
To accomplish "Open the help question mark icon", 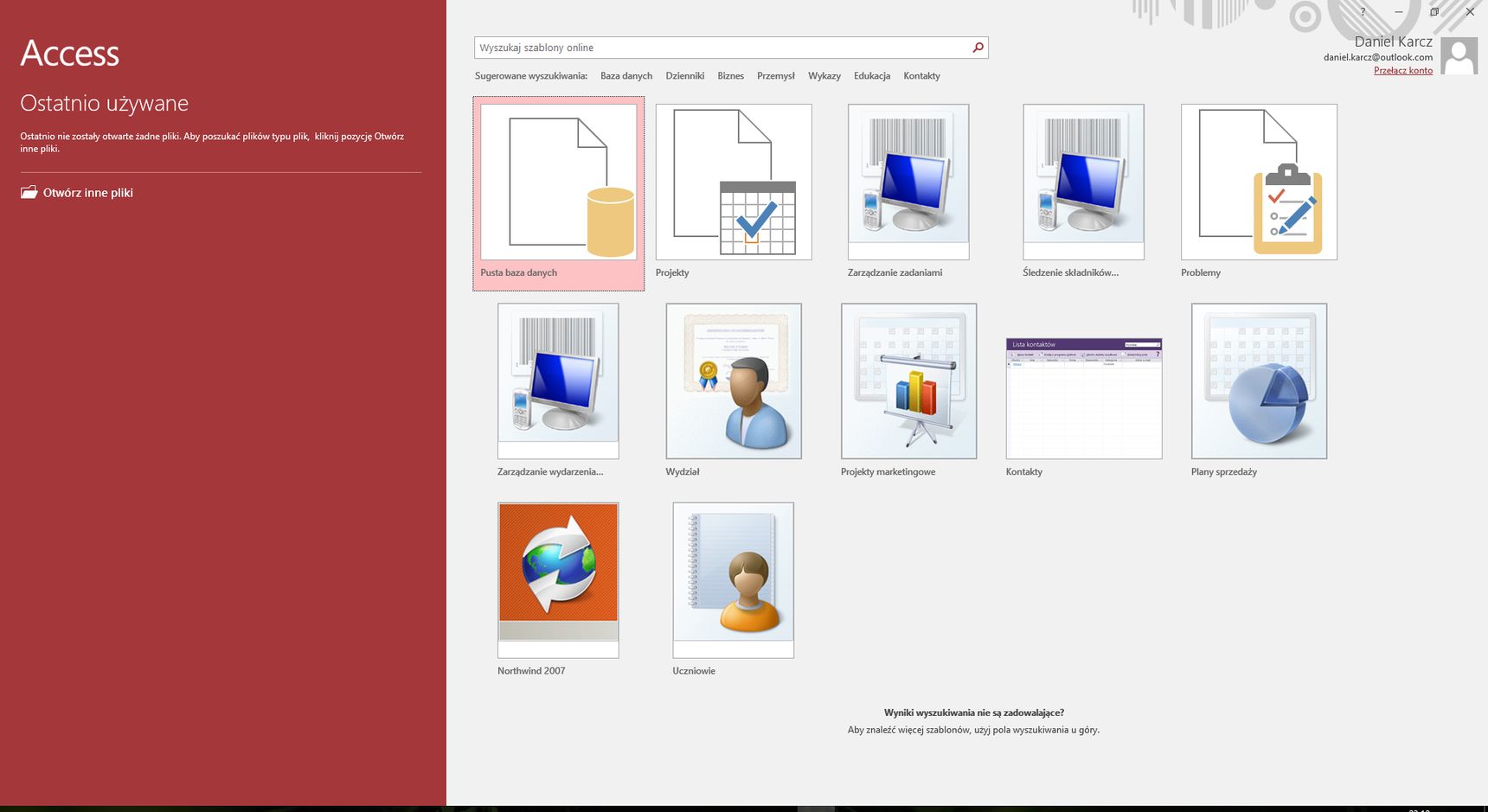I will click(1363, 12).
